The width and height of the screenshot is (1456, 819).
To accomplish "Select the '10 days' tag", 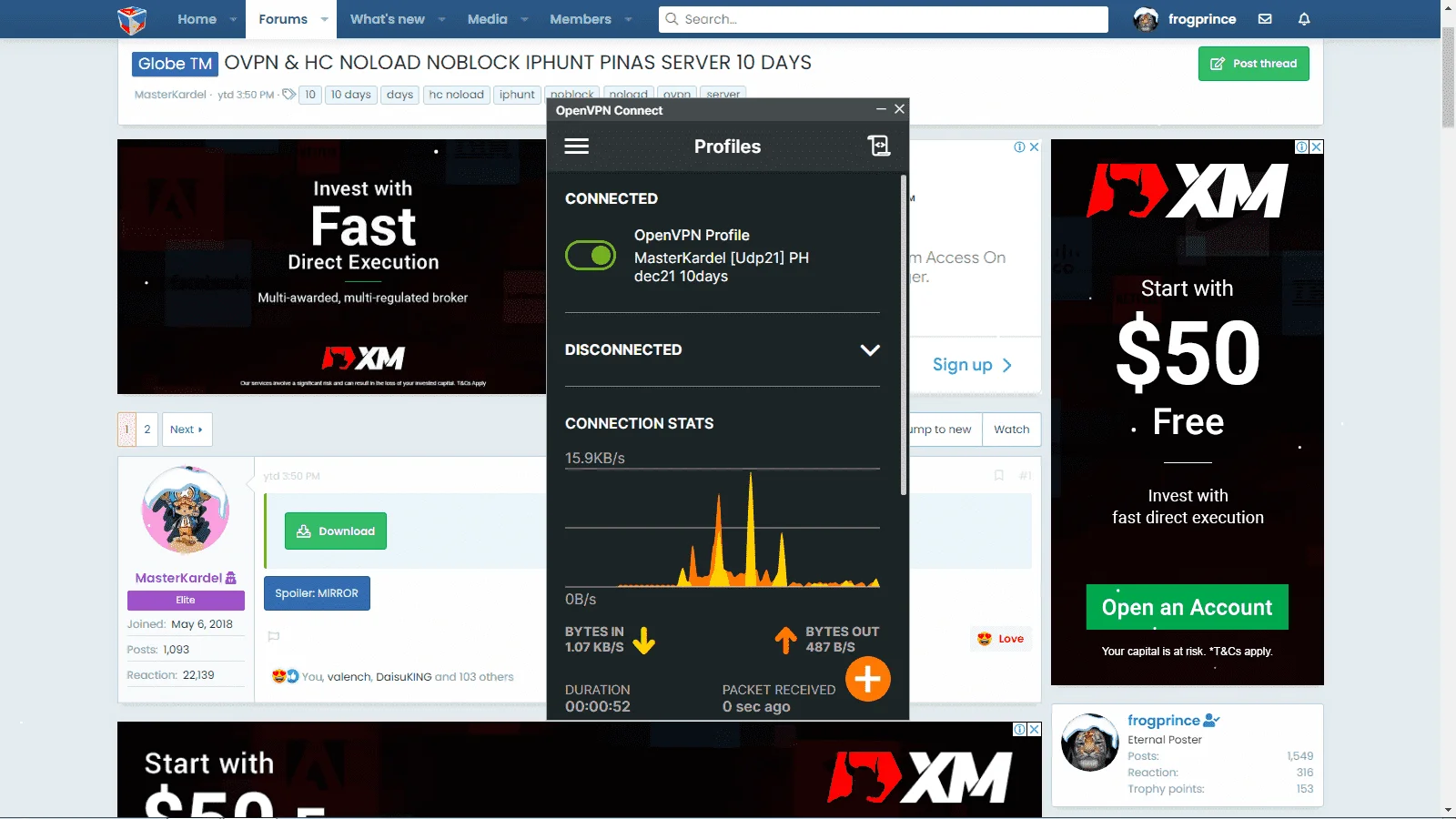I will click(x=350, y=95).
